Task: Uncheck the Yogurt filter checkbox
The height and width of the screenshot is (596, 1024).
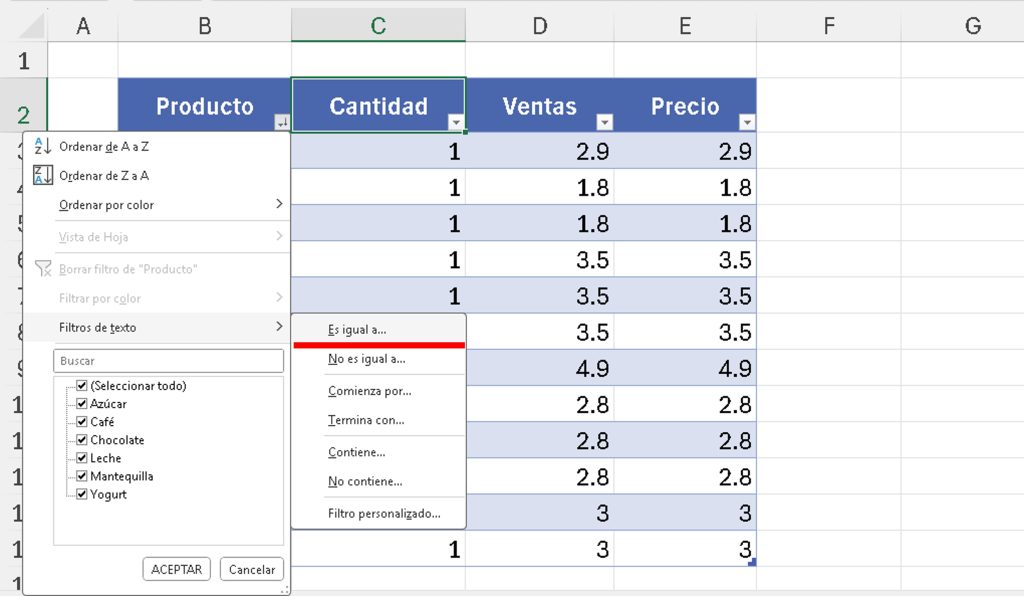Action: pyautogui.click(x=82, y=494)
